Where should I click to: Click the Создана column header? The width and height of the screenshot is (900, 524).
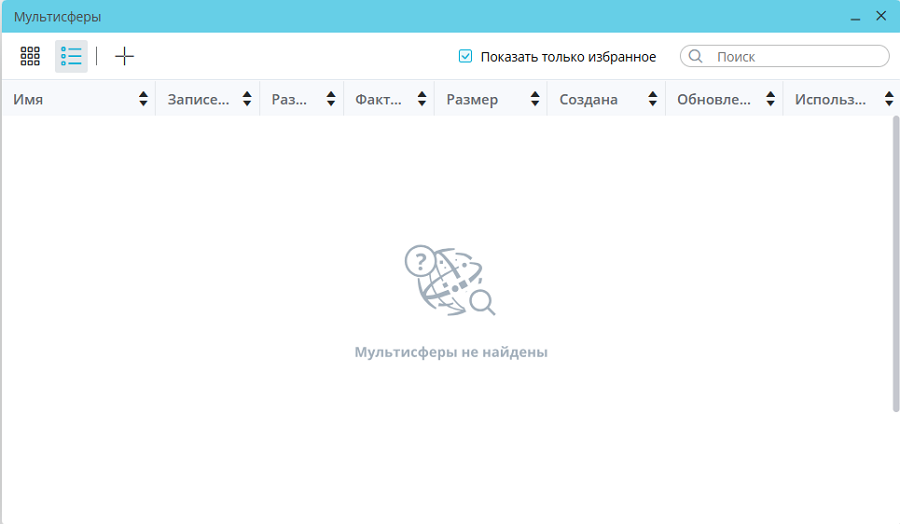607,99
